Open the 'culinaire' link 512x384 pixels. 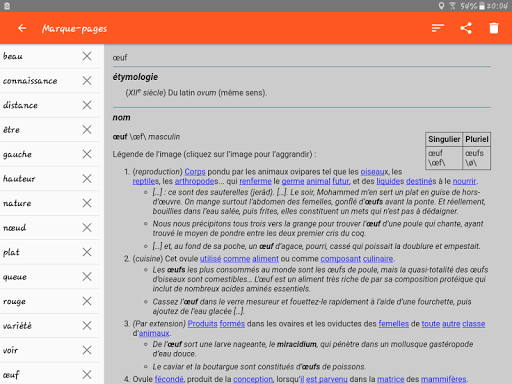click(x=378, y=259)
